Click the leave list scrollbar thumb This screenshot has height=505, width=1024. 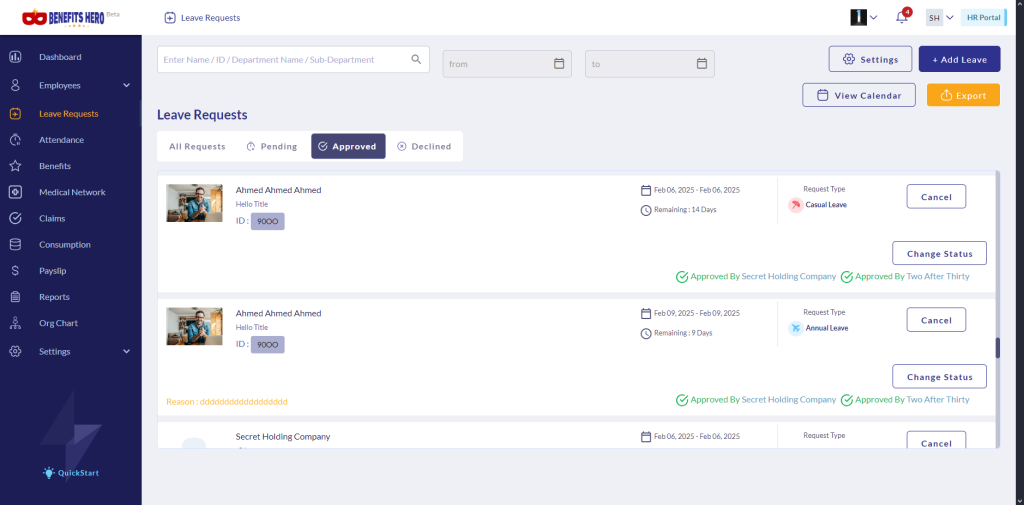(997, 348)
